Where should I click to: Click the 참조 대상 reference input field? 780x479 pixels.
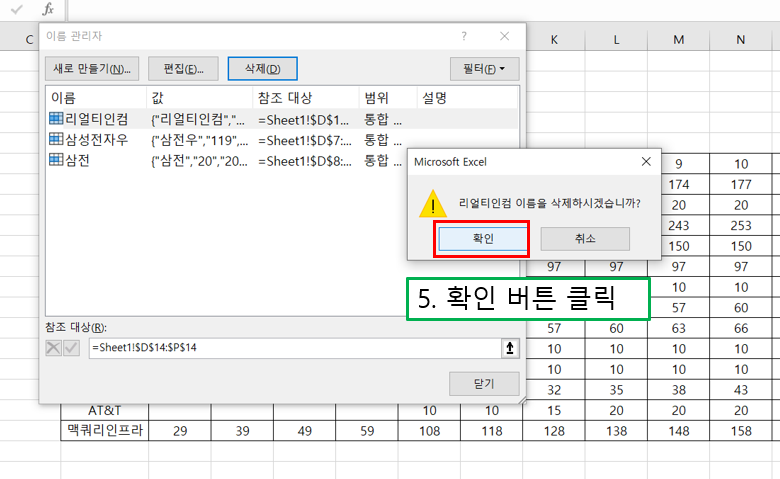[295, 348]
